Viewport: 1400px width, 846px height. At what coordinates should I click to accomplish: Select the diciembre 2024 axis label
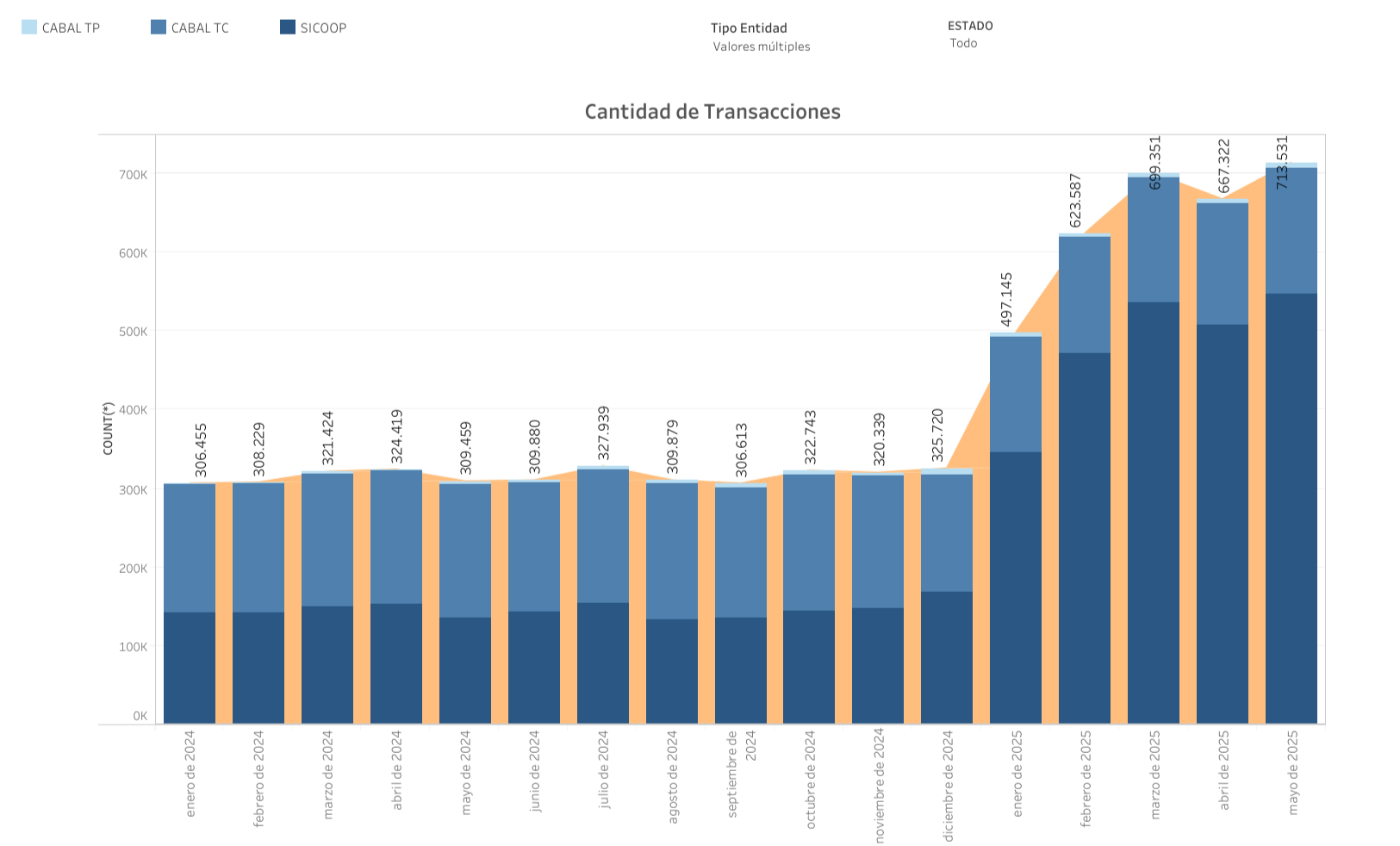948,786
